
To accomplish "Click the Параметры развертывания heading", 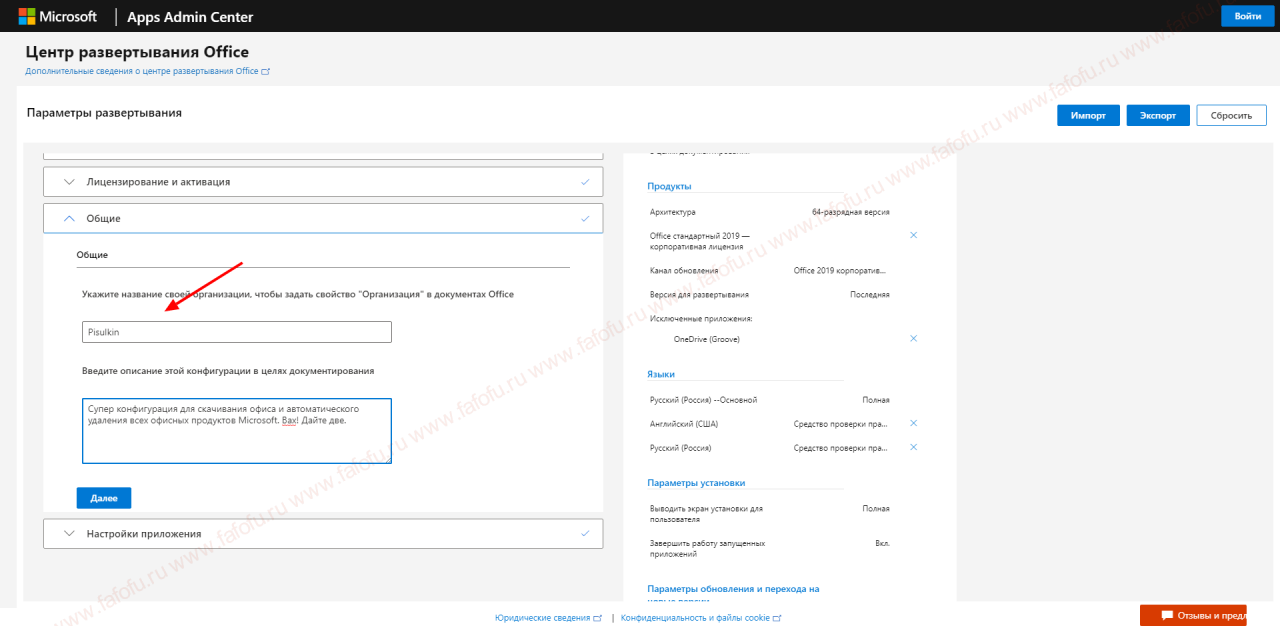I will click(x=105, y=113).
